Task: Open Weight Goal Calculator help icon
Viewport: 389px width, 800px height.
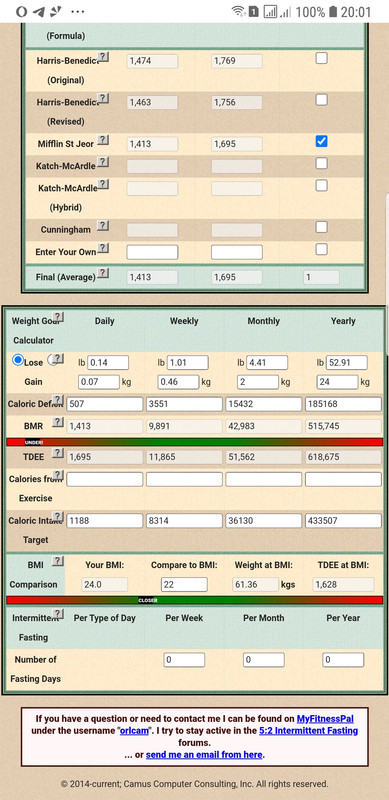Action: point(58,317)
